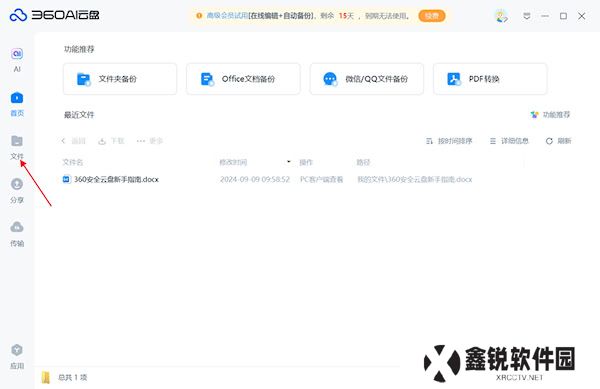Open the 更多 more options menu

[150, 141]
